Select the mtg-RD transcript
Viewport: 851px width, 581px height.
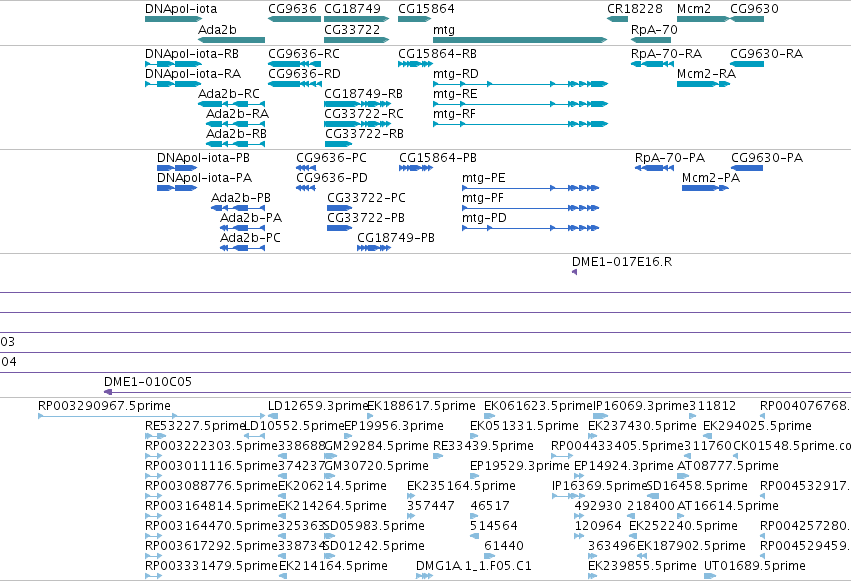pyautogui.click(x=520, y=84)
